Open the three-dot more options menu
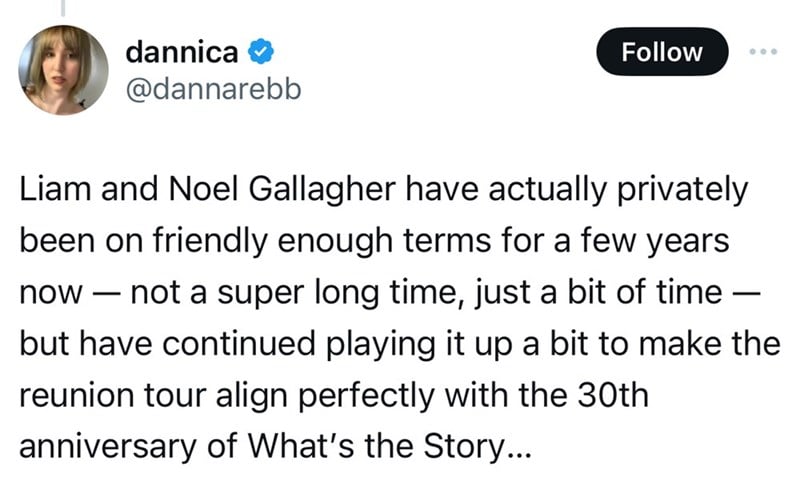Viewport: 800px width, 482px height. (762, 51)
